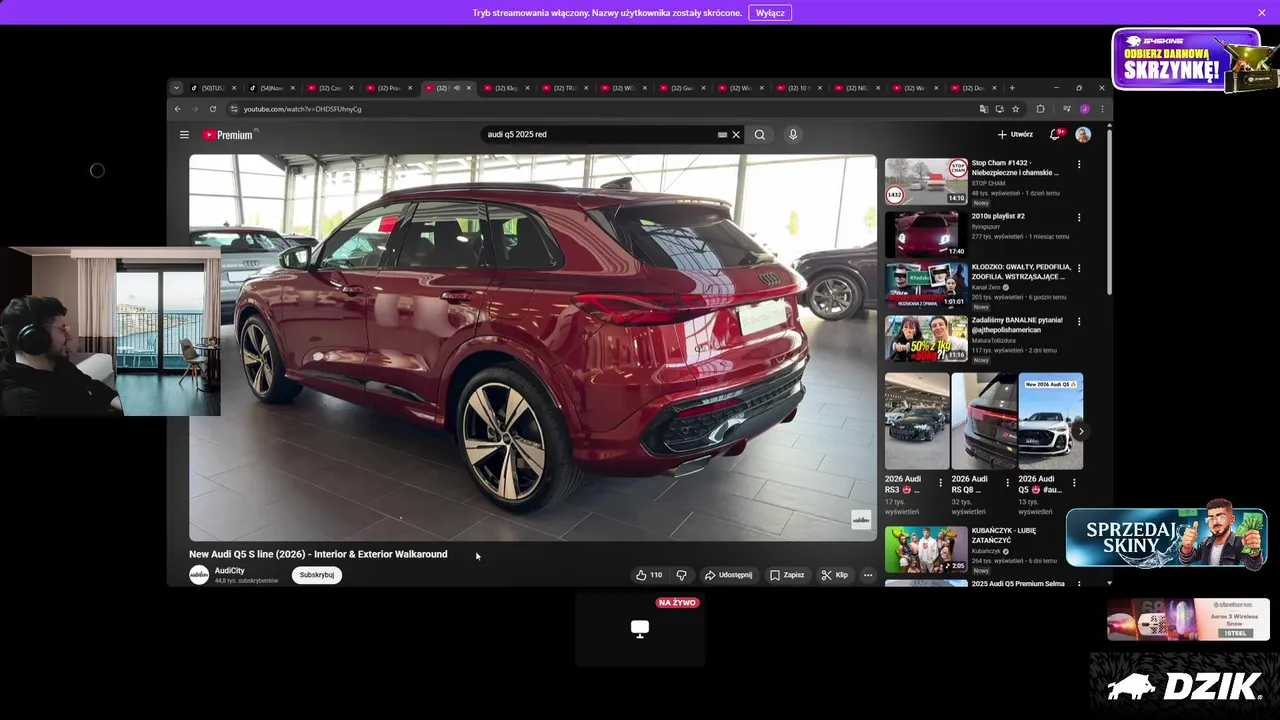Image resolution: width=1280 pixels, height=720 pixels.
Task: Share the video via Udostępnij
Action: [728, 575]
